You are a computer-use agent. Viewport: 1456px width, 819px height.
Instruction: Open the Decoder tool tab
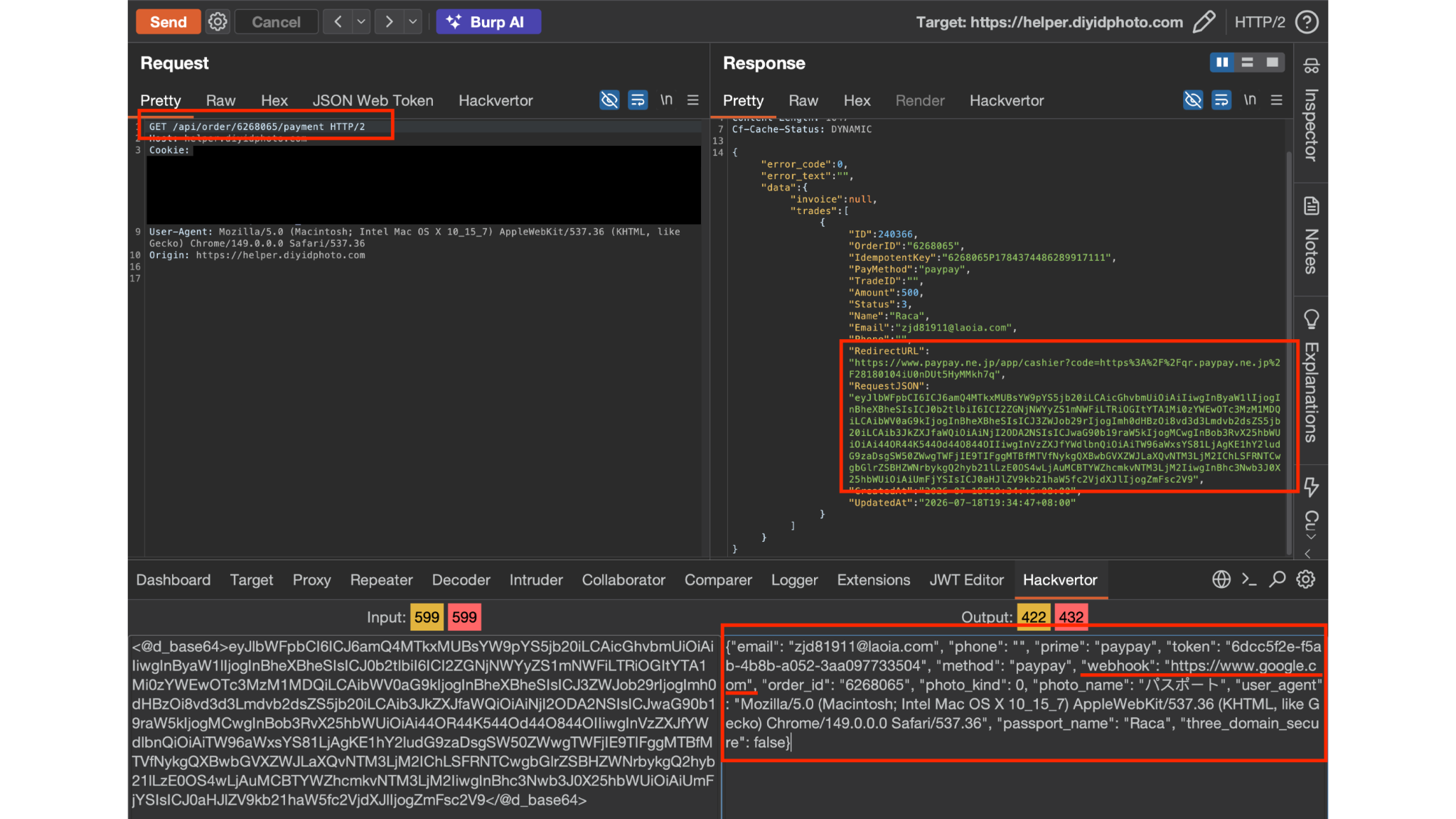coord(461,580)
